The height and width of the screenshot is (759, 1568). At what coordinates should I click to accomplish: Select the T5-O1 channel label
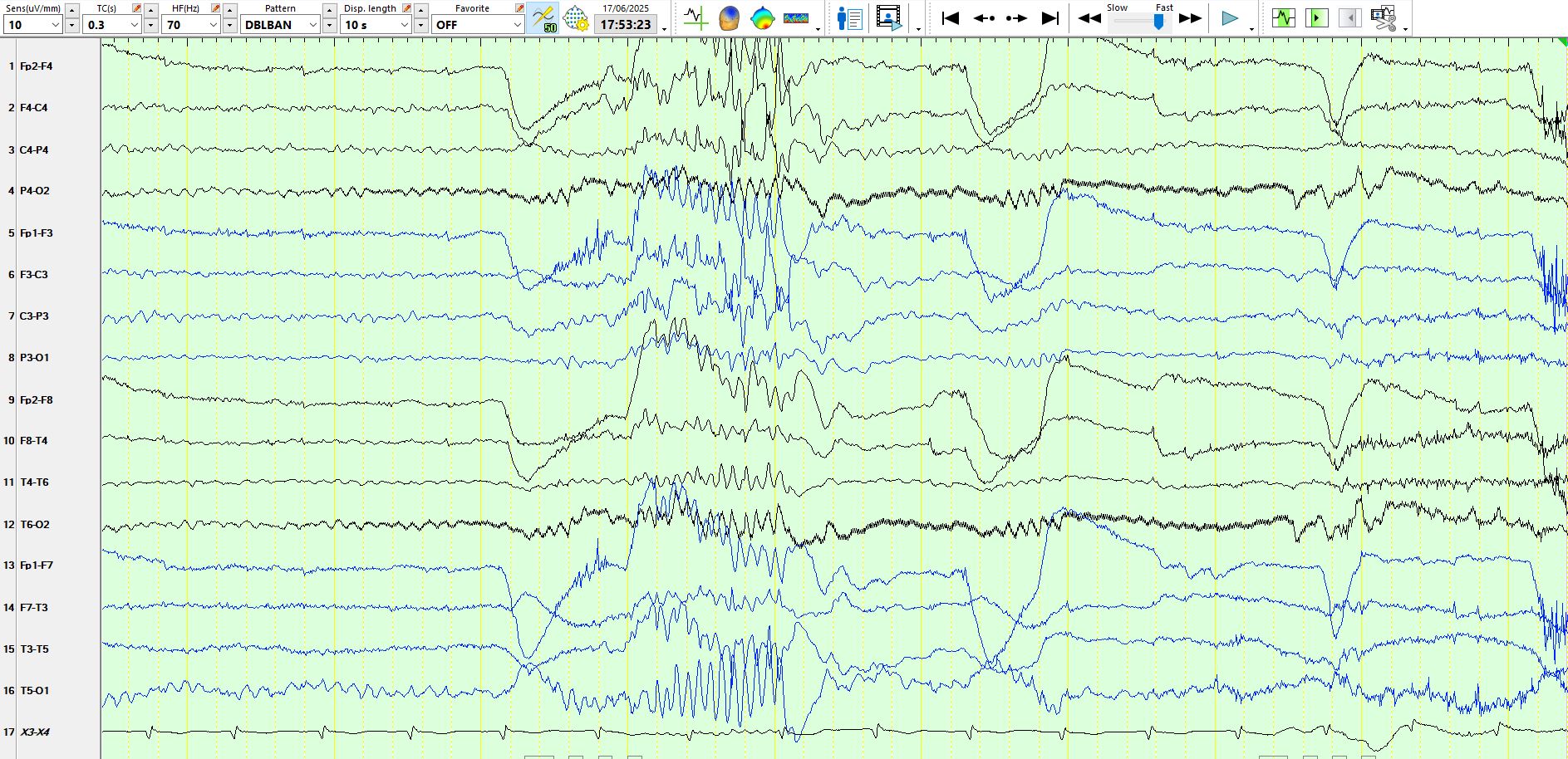pyautogui.click(x=34, y=691)
